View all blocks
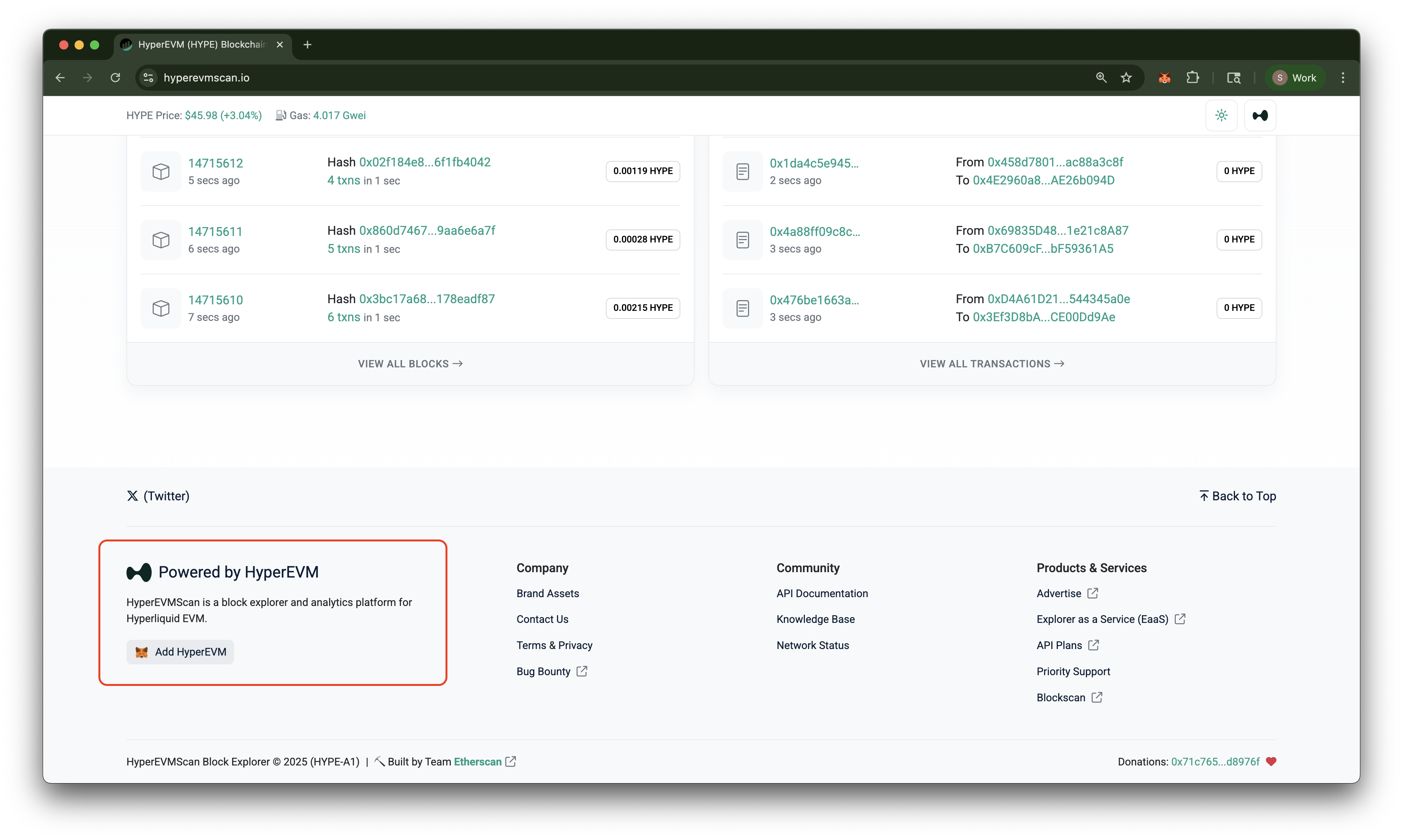Viewport: 1403px width, 840px height. click(410, 364)
